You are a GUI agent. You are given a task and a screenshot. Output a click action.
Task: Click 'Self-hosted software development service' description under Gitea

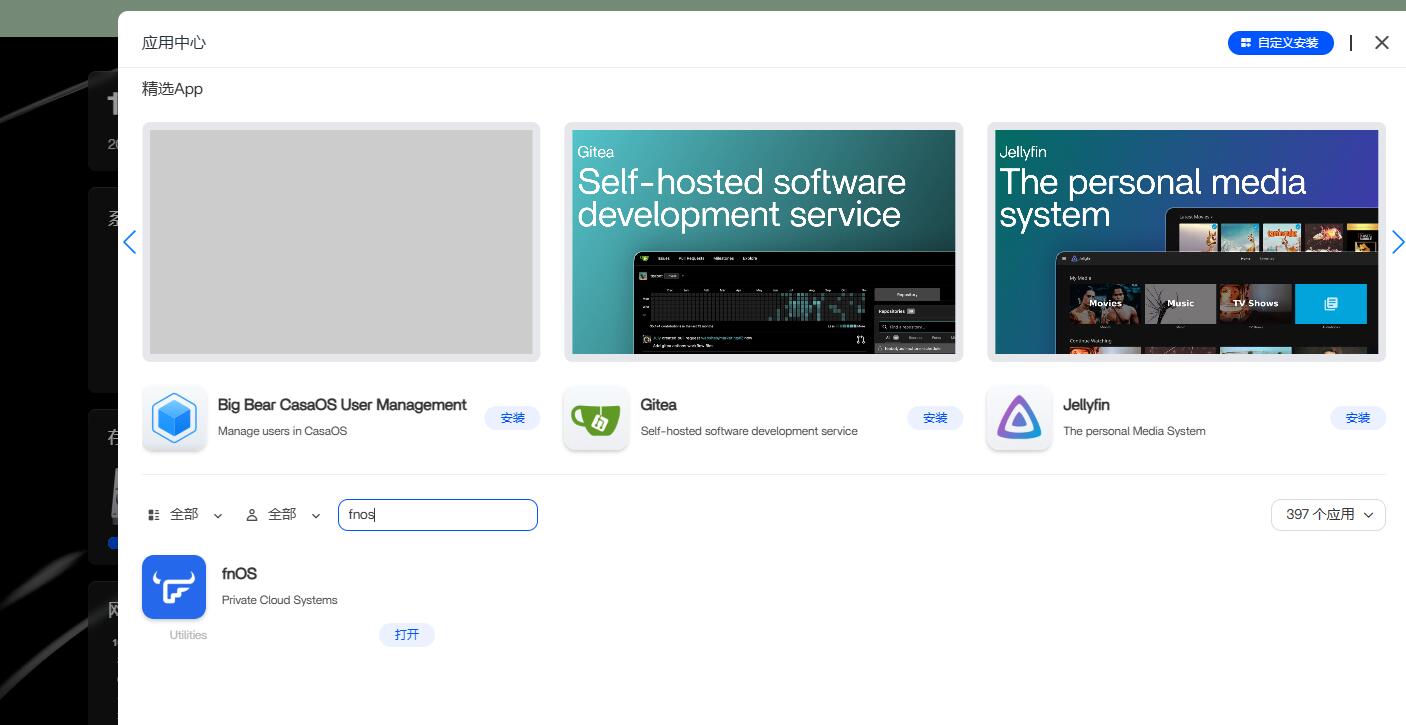tap(749, 431)
